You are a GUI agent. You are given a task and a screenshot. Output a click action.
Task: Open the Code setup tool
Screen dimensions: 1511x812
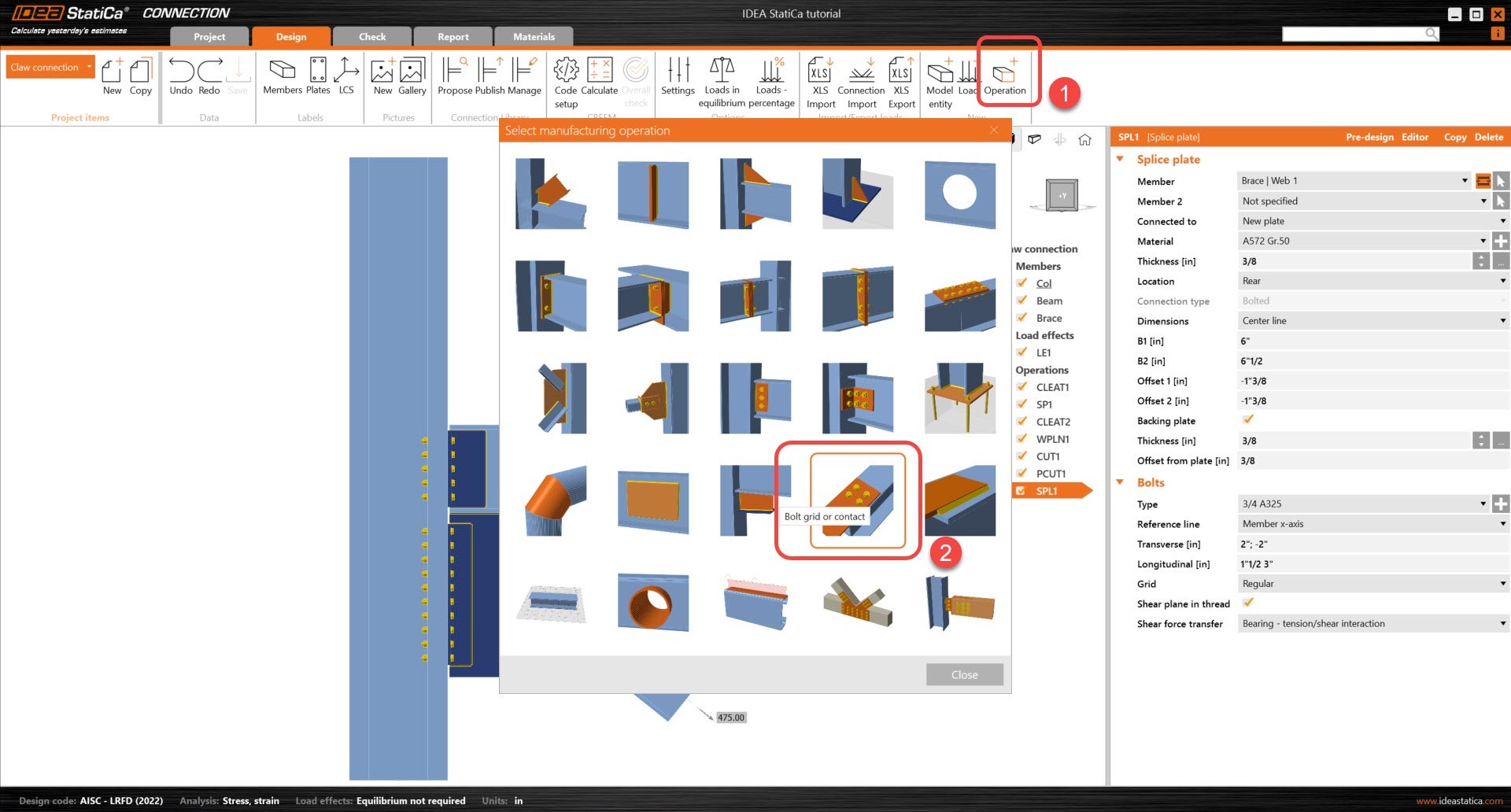click(565, 77)
